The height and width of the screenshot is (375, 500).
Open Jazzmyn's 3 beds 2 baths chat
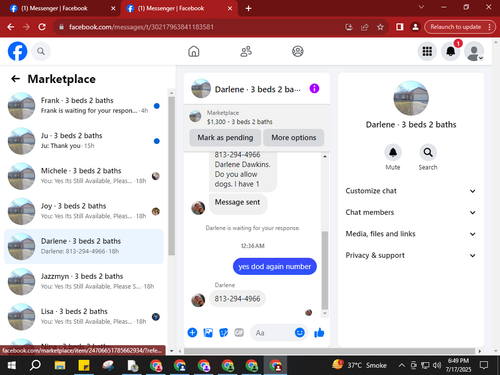[x=84, y=282]
